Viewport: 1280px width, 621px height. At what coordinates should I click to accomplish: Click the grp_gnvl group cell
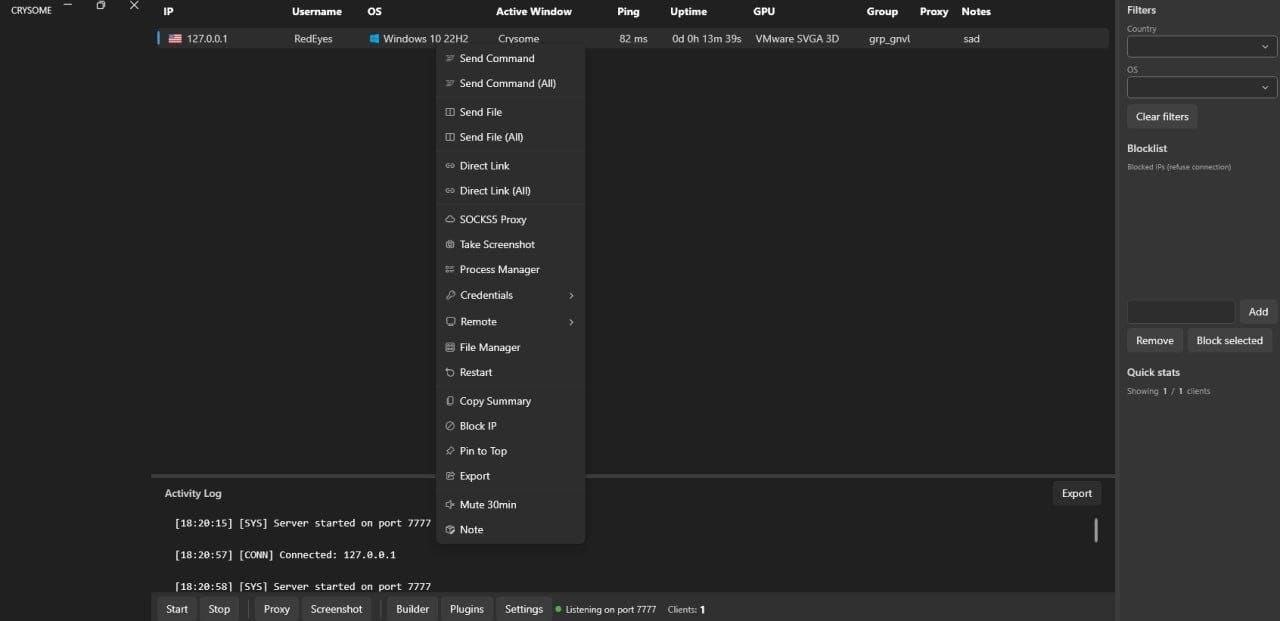pyautogui.click(x=889, y=39)
